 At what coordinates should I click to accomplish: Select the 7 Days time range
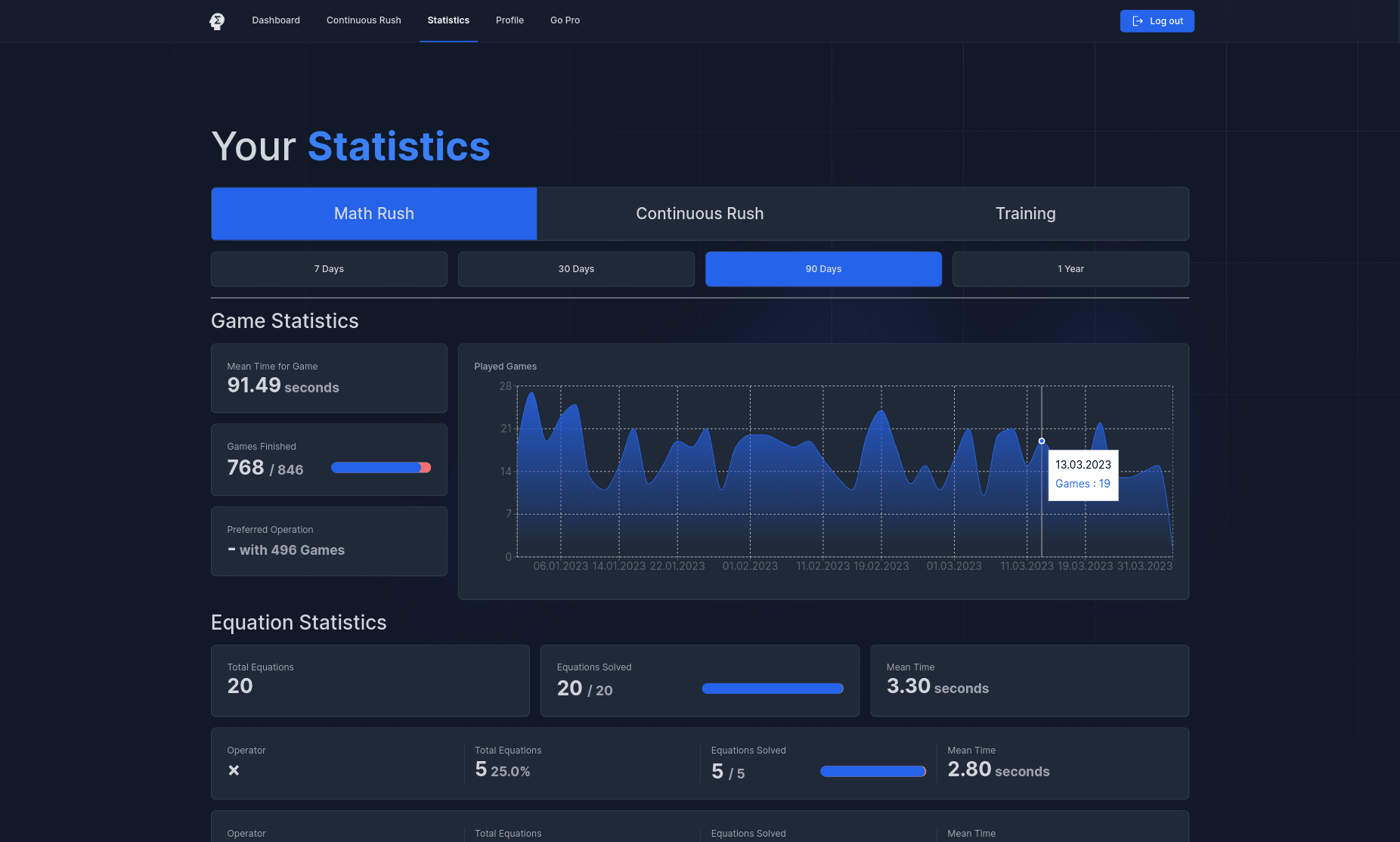point(329,269)
